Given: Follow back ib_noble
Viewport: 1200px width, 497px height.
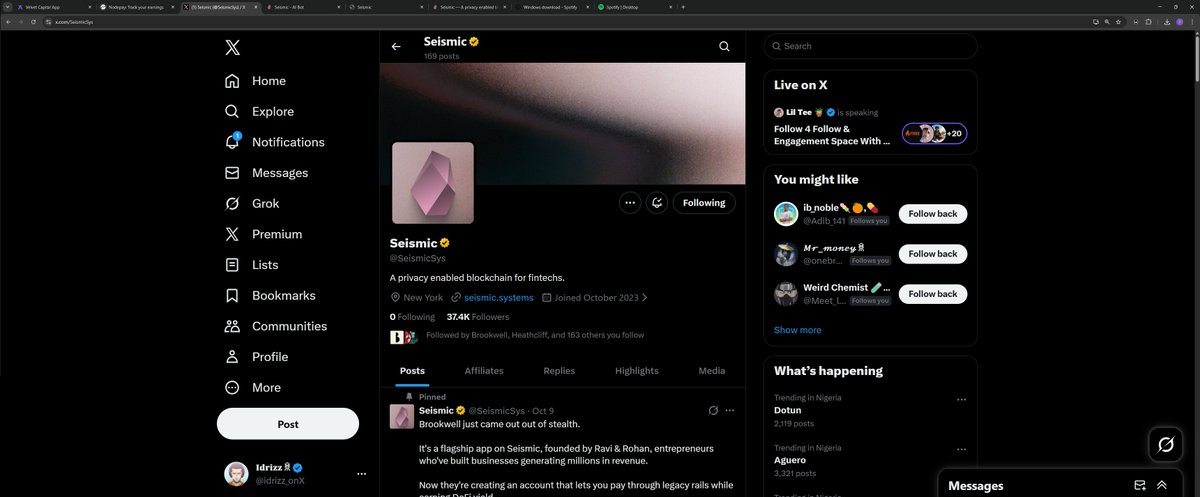Looking at the screenshot, I should coord(932,214).
